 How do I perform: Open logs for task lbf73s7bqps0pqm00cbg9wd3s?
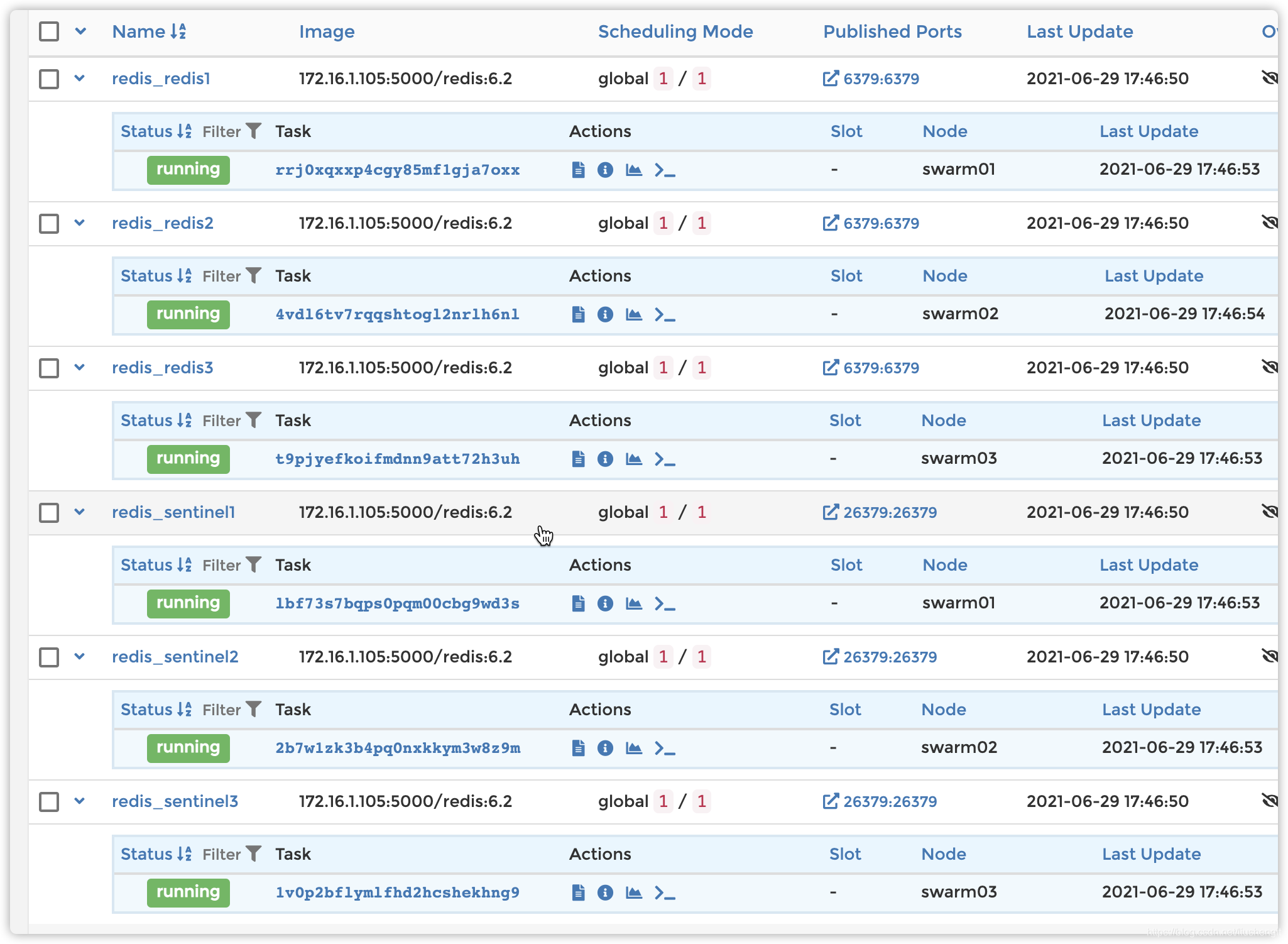[579, 603]
